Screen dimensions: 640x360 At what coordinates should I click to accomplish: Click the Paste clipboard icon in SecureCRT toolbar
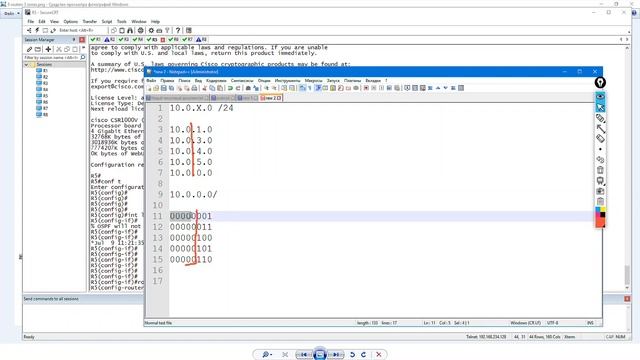pyautogui.click(x=122, y=30)
